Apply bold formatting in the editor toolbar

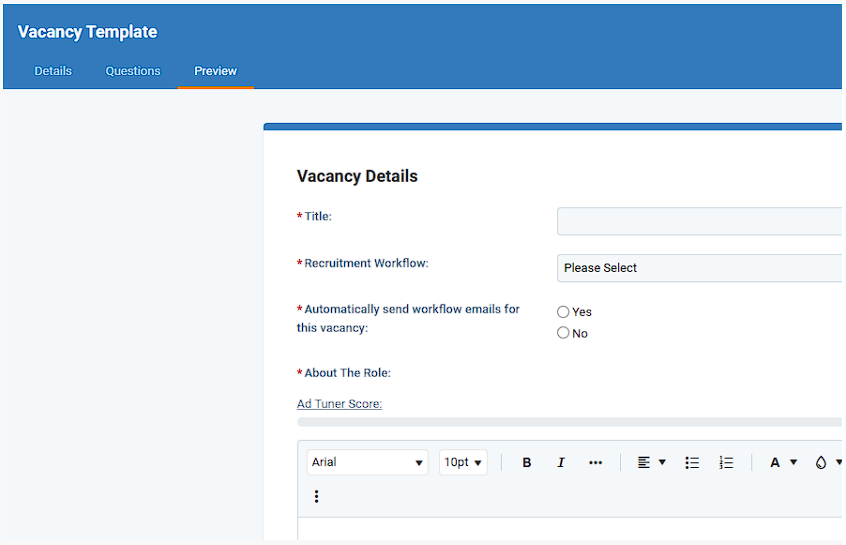(x=527, y=462)
